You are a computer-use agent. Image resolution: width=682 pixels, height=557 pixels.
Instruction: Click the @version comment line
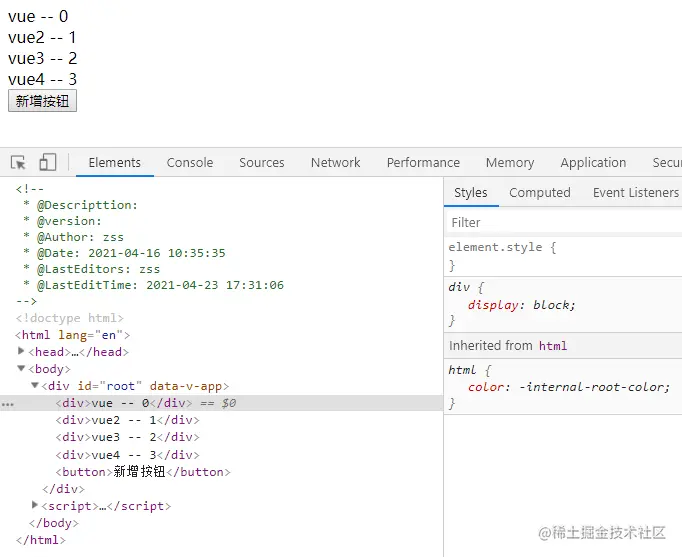click(62, 221)
